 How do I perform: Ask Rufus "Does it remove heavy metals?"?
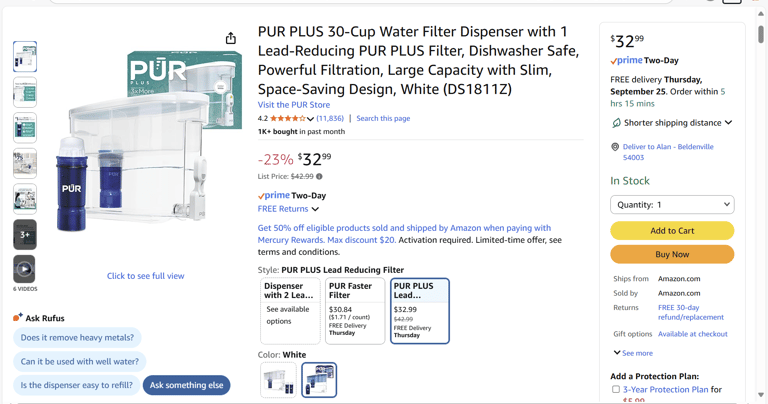pyautogui.click(x=77, y=338)
